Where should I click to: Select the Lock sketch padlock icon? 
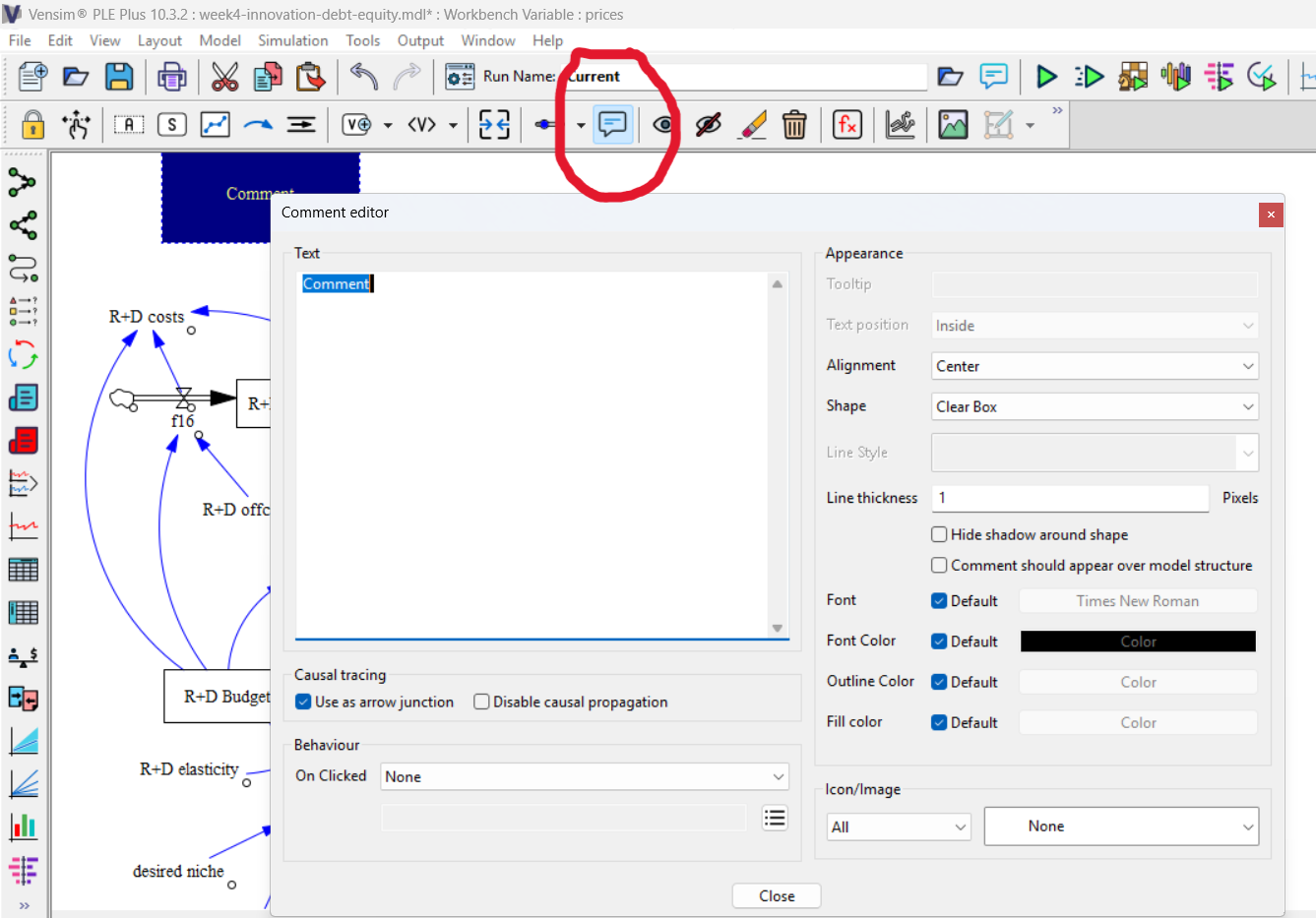[32, 125]
